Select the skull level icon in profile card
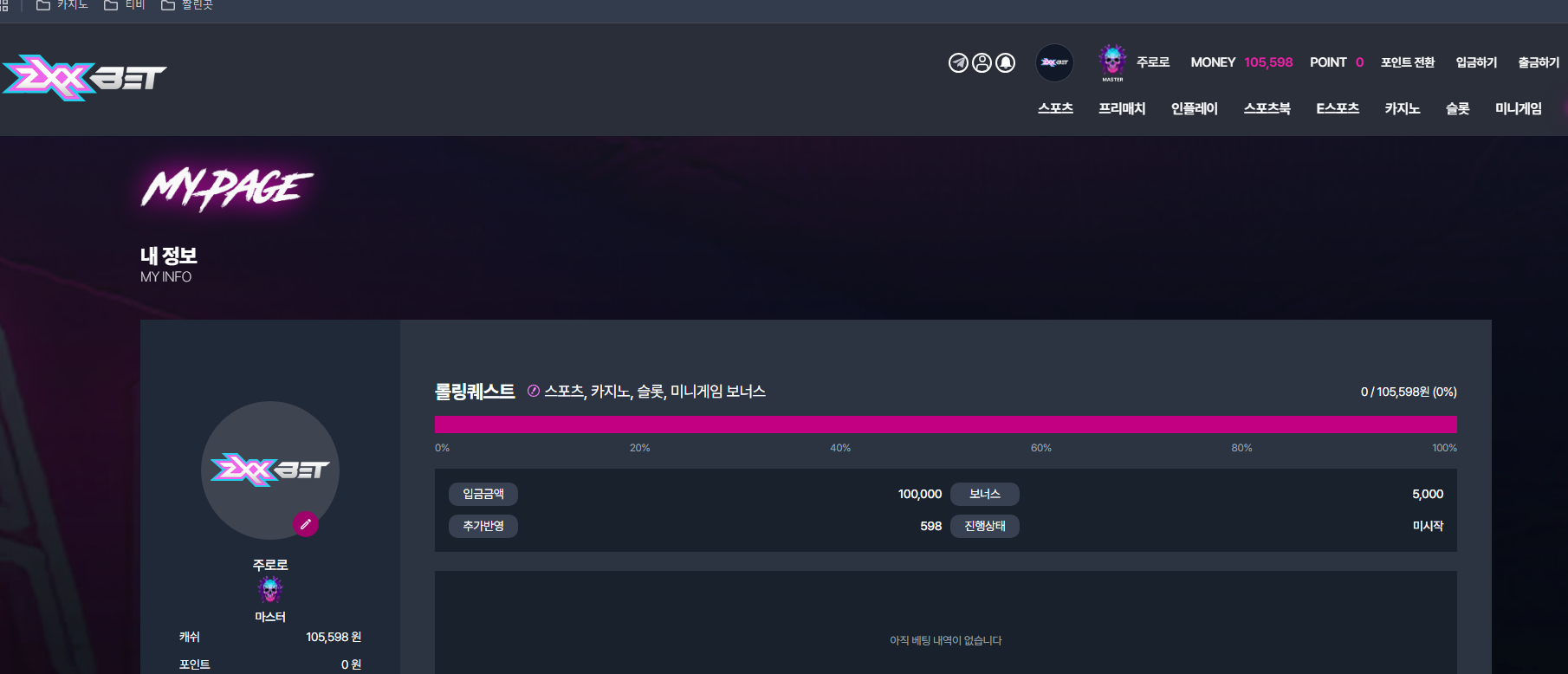Image resolution: width=1568 pixels, height=674 pixels. coord(270,591)
